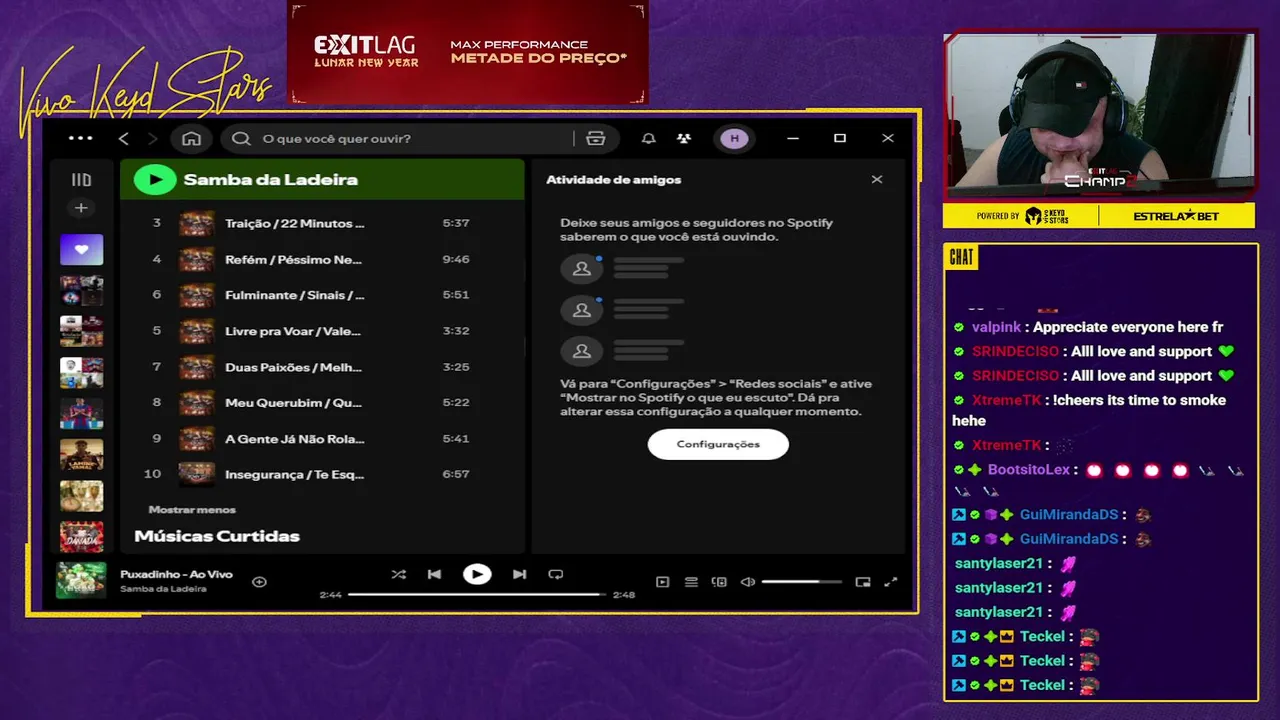Close the 'Atividade de amigos' panel
Image resolution: width=1280 pixels, height=720 pixels.
877,180
